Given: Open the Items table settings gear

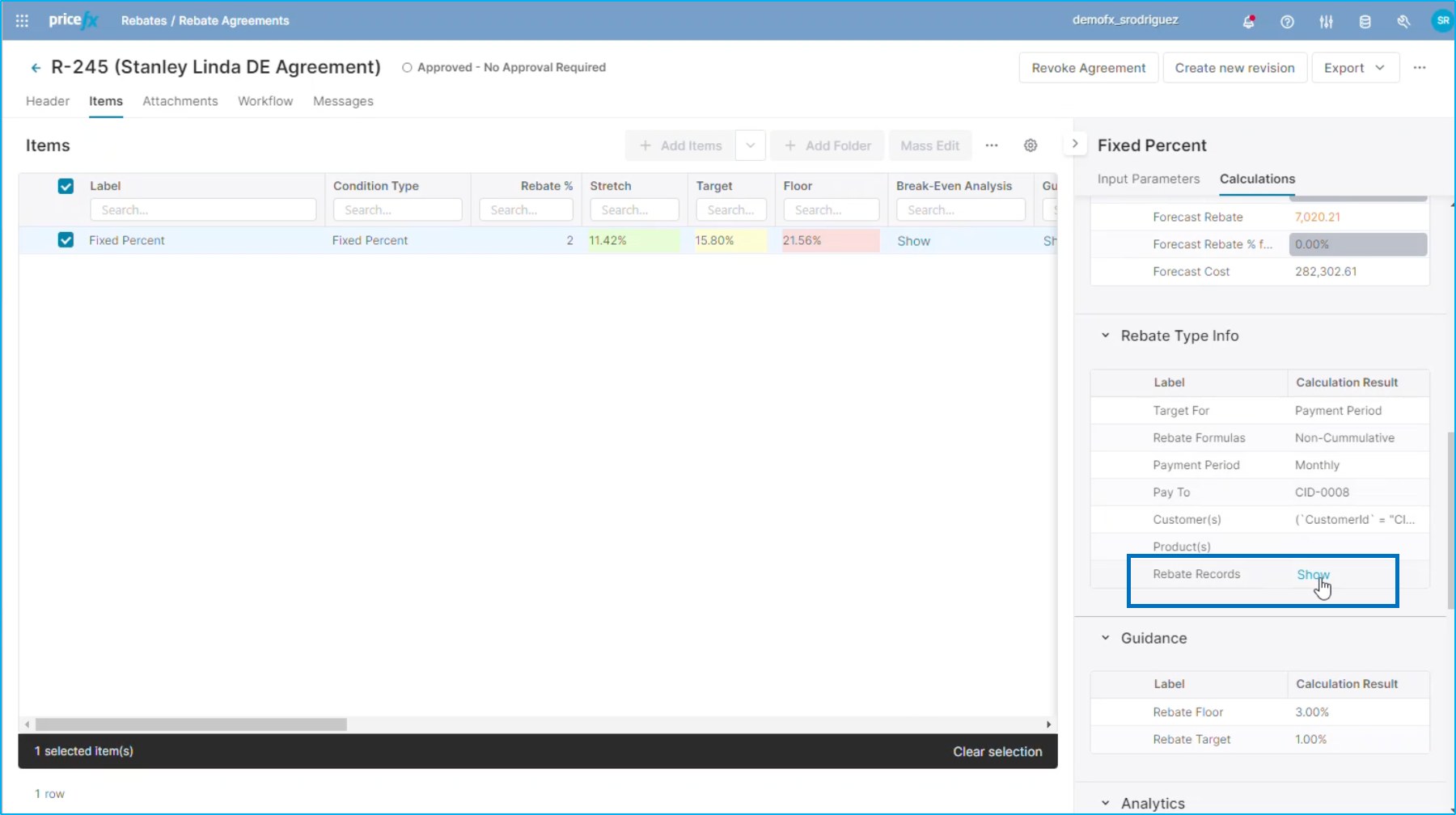Looking at the screenshot, I should (x=1030, y=146).
